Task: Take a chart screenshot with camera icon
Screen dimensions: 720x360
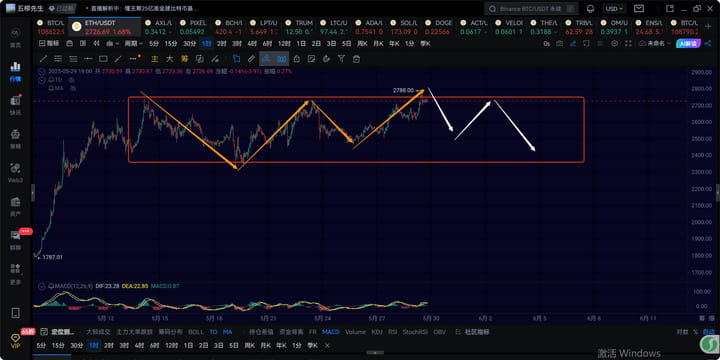Action: tap(559, 44)
